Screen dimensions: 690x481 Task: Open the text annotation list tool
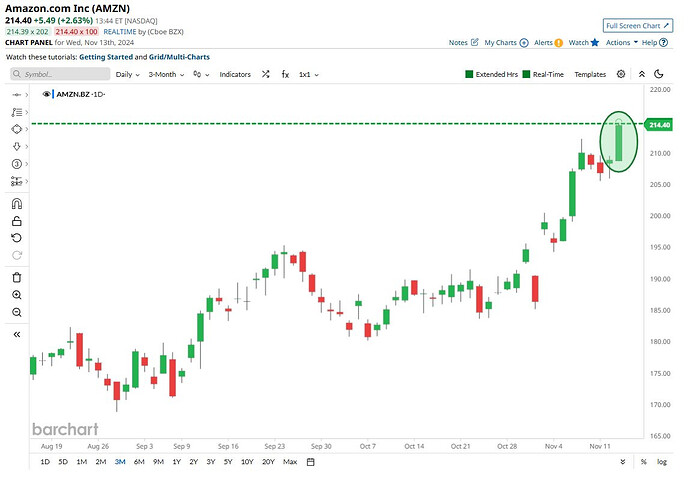(x=17, y=112)
